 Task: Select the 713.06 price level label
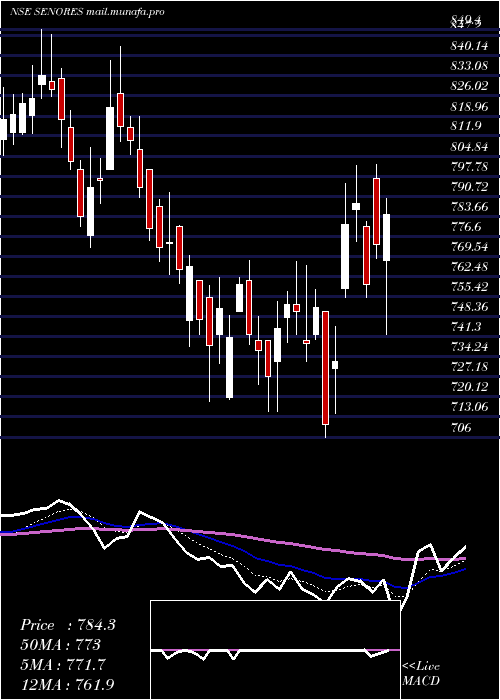(469, 407)
